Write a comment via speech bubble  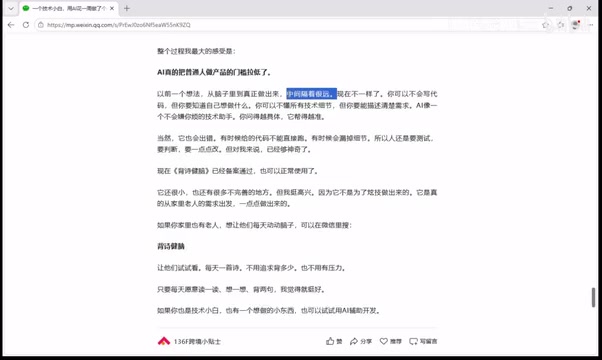(423, 341)
